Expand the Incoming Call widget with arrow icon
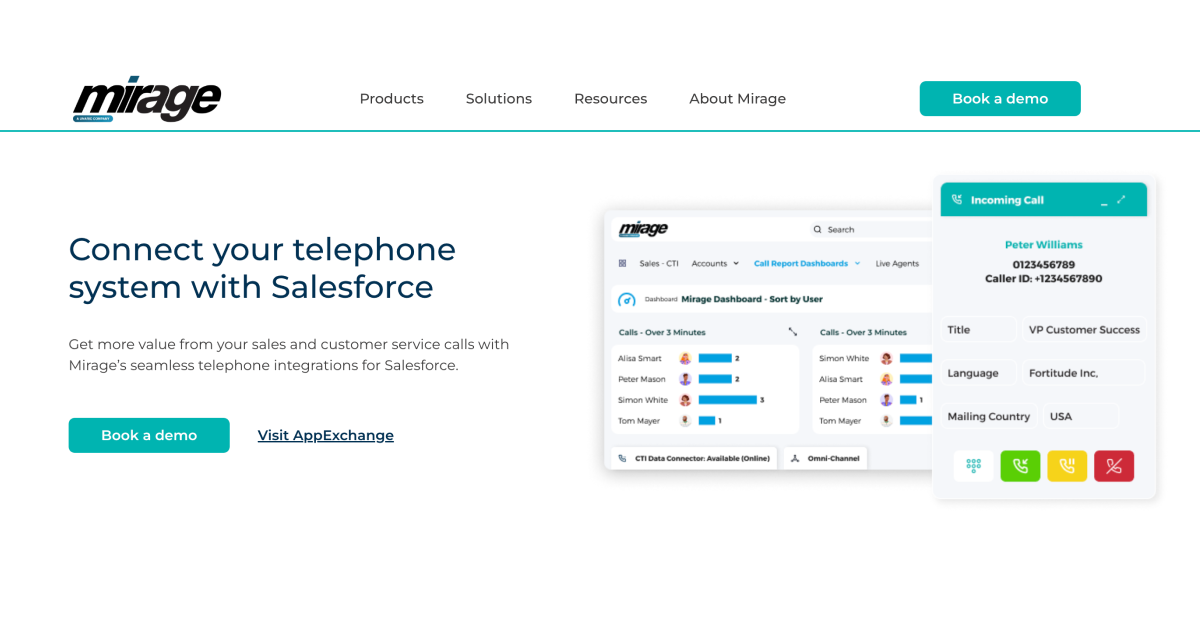The height and width of the screenshot is (630, 1200). (1121, 199)
